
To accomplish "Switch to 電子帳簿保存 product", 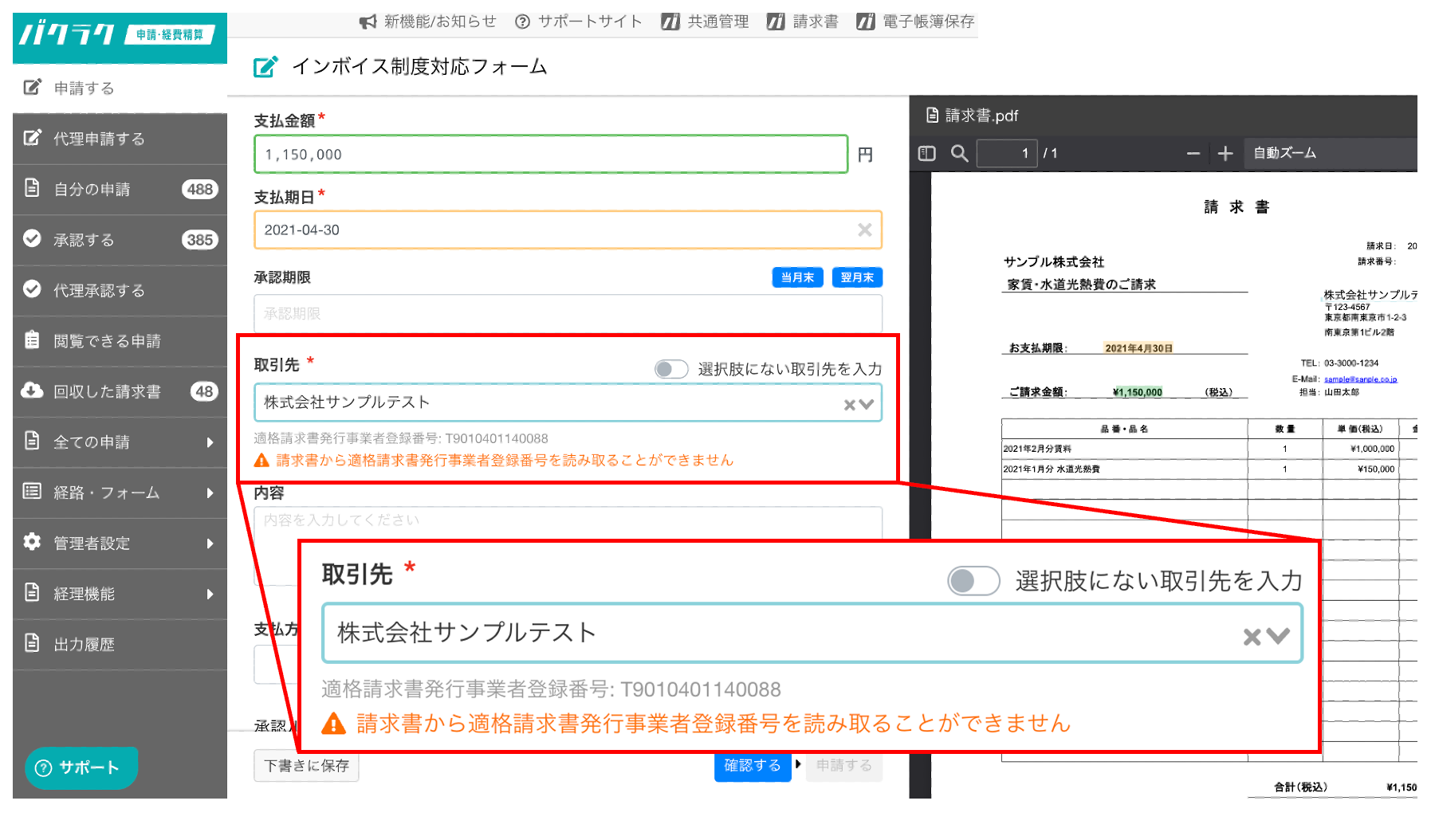I will tap(915, 22).
